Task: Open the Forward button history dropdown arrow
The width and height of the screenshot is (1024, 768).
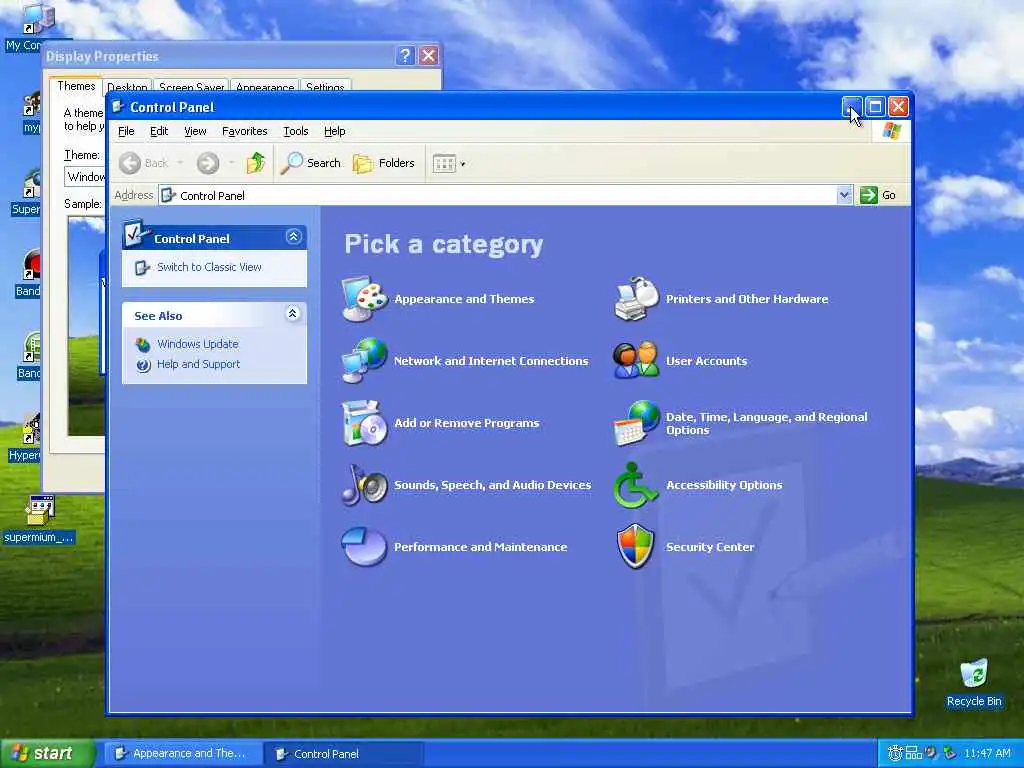Action: pos(232,163)
